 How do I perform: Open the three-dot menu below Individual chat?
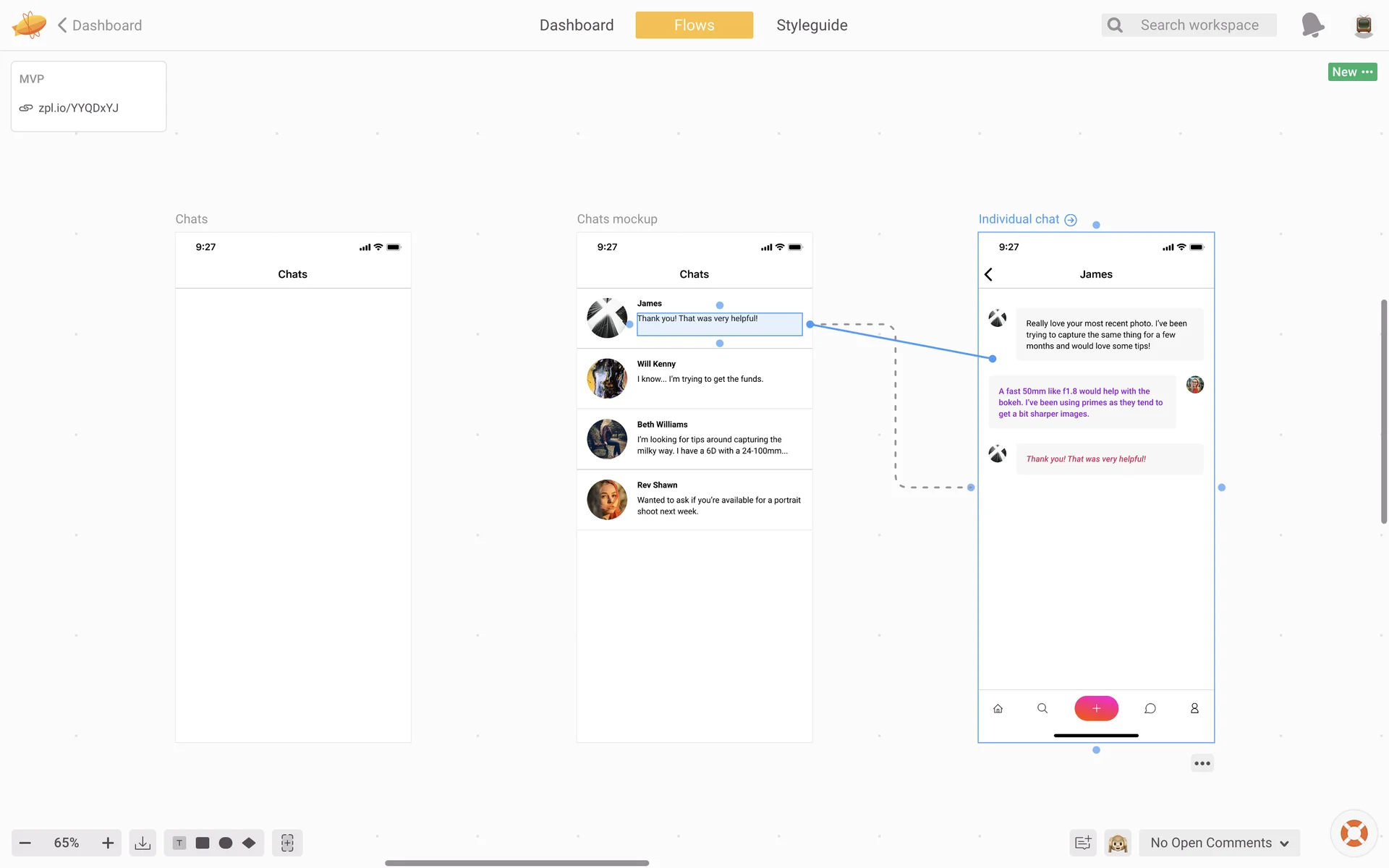(x=1202, y=763)
